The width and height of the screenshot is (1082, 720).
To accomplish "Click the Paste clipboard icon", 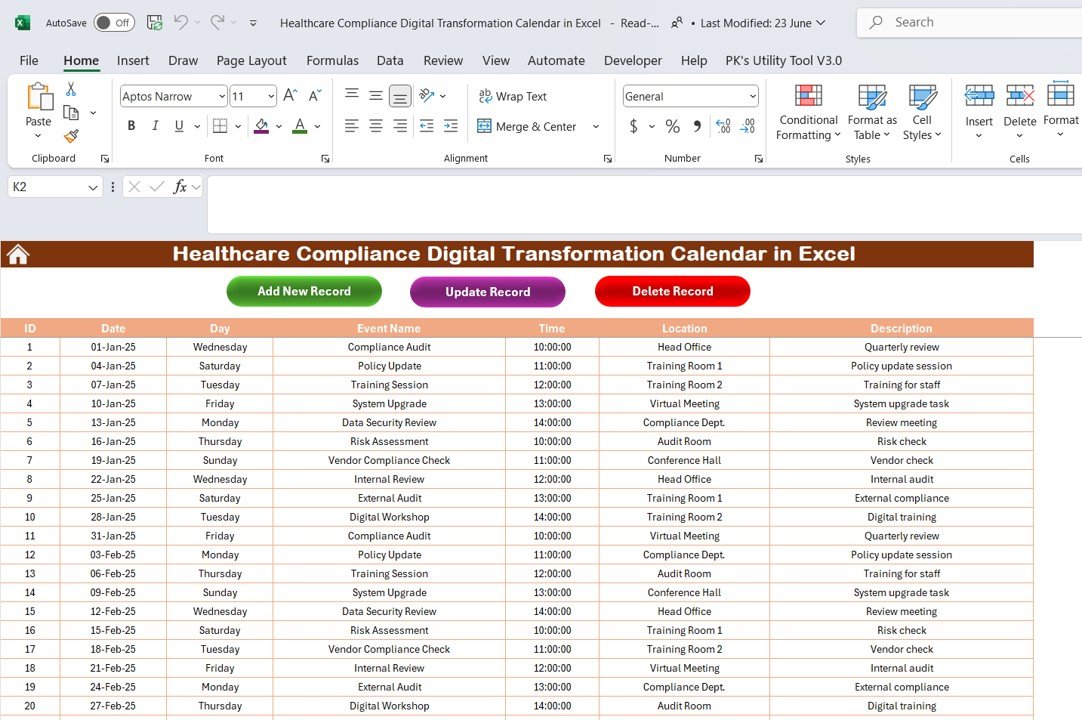I will tap(39, 96).
